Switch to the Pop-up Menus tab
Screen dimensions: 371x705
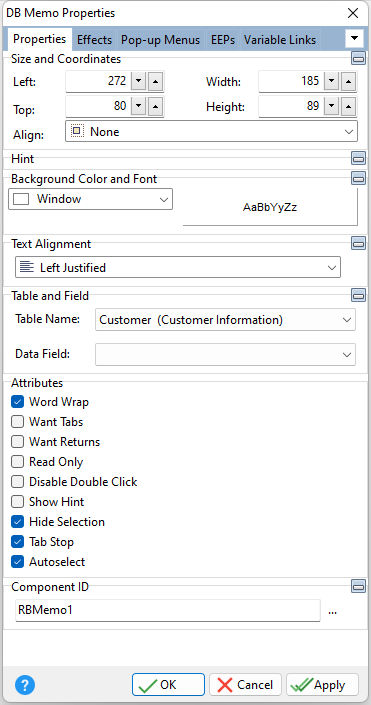coord(161,40)
